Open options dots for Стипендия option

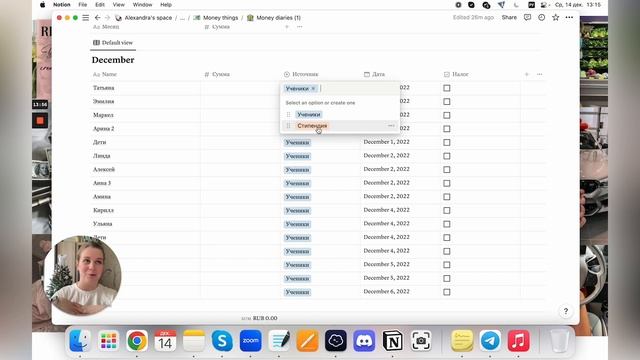tap(391, 126)
